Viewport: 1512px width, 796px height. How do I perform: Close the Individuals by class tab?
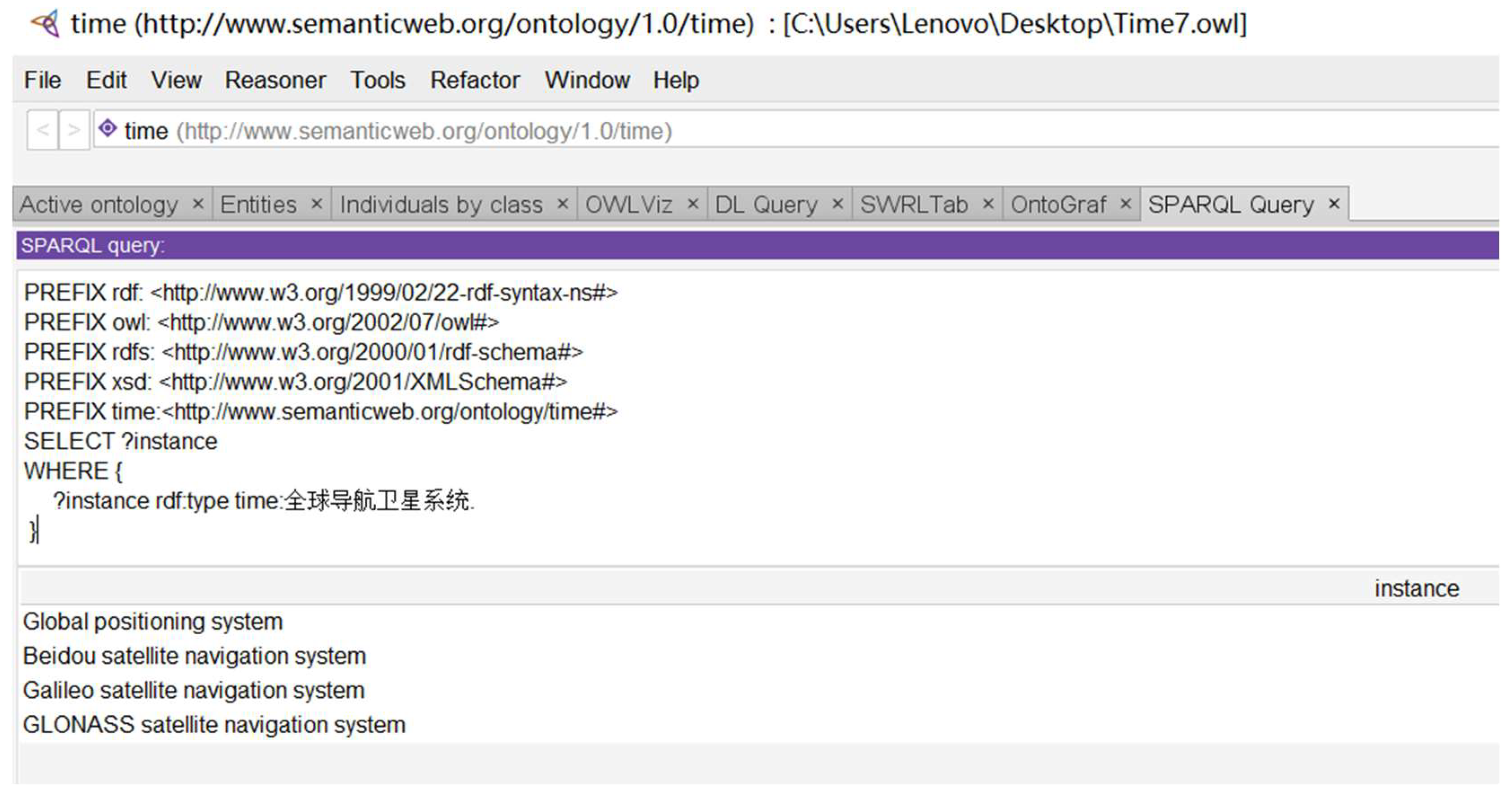(x=563, y=204)
